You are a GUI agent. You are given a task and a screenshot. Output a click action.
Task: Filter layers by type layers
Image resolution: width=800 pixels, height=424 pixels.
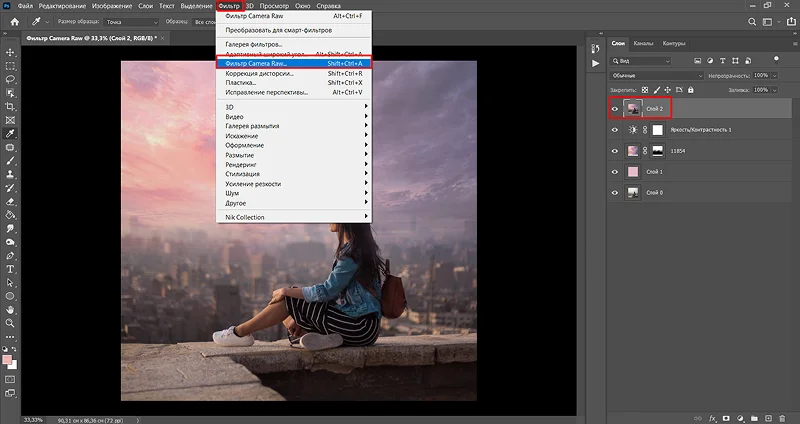click(722, 61)
